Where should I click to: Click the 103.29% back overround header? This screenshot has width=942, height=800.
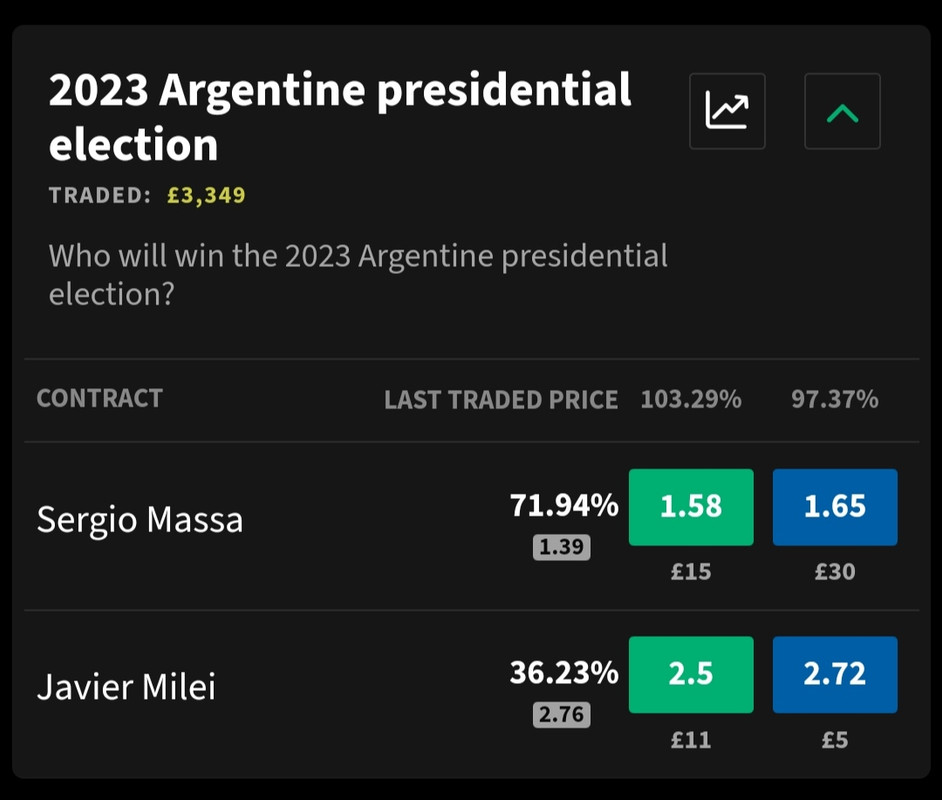pyautogui.click(x=691, y=399)
